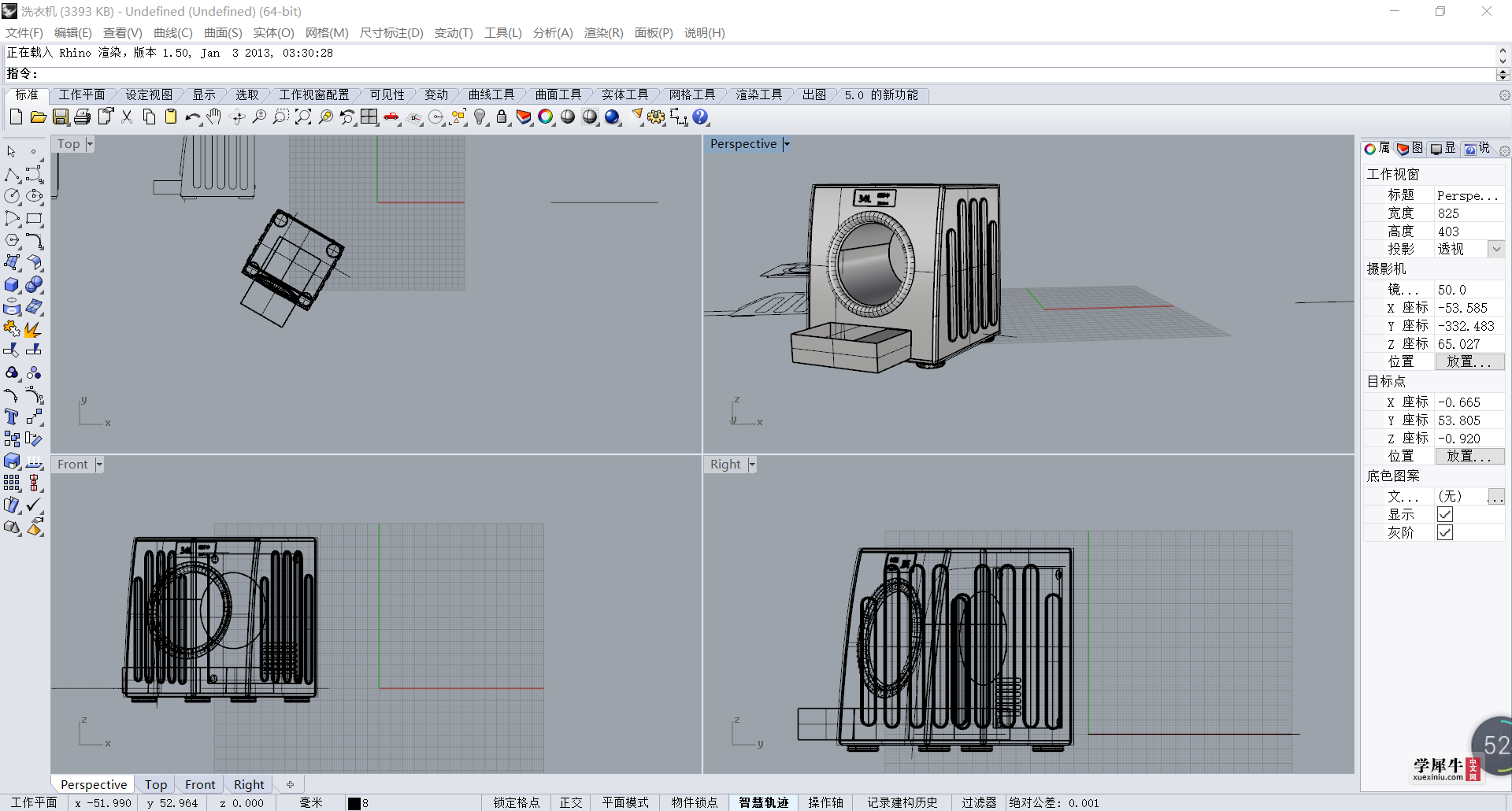Click target point 放置 button
This screenshot has height=811, width=1512.
(x=1469, y=456)
